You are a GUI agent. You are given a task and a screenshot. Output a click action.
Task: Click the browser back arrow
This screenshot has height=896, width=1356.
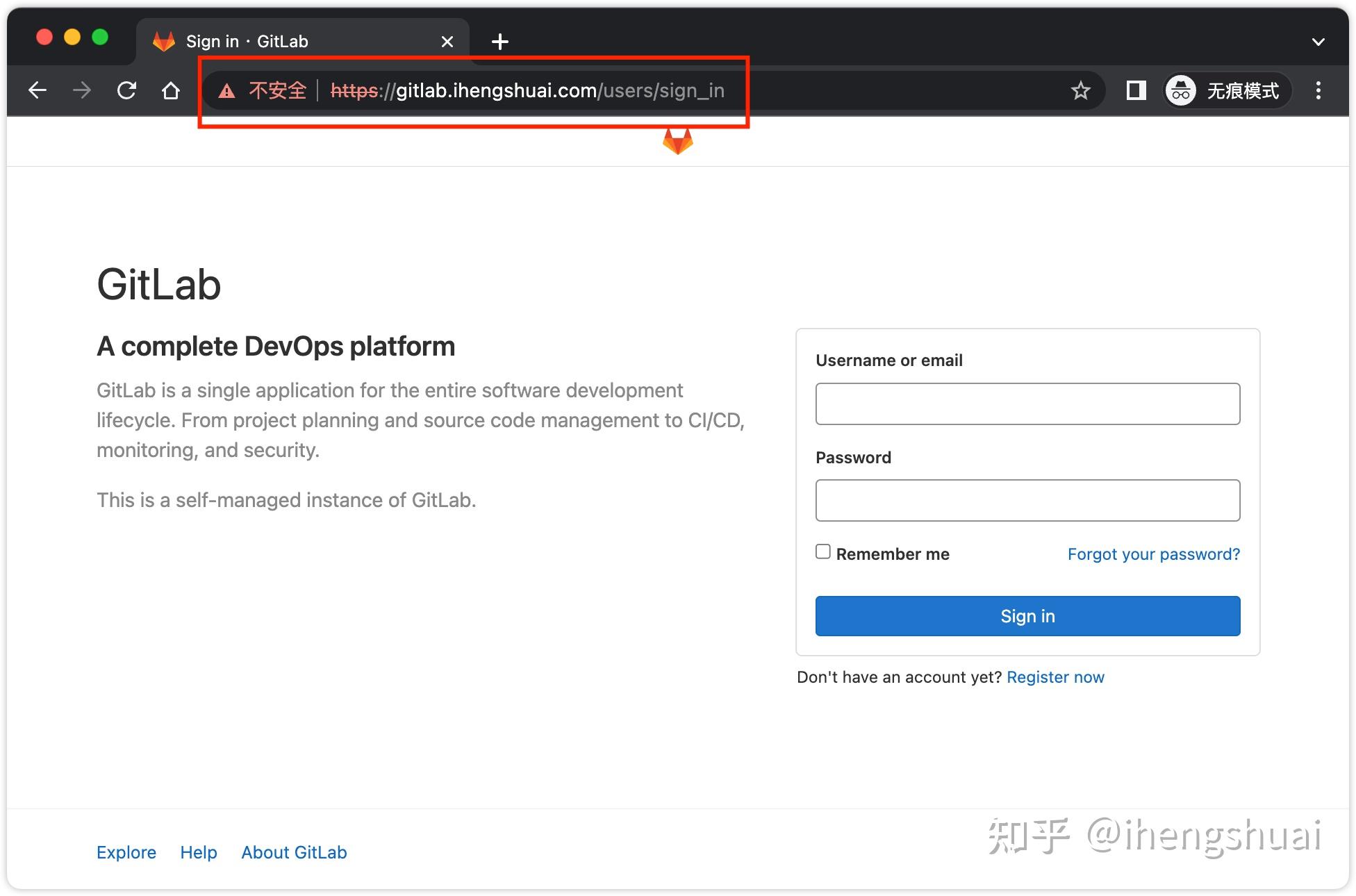(38, 90)
